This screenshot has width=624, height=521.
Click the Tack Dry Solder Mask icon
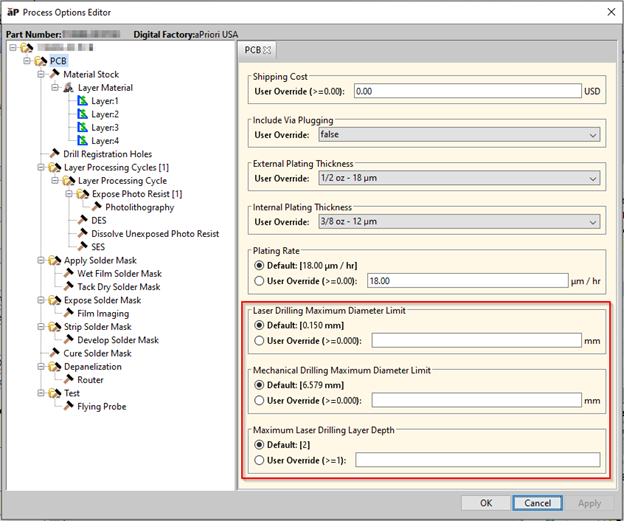point(68,286)
